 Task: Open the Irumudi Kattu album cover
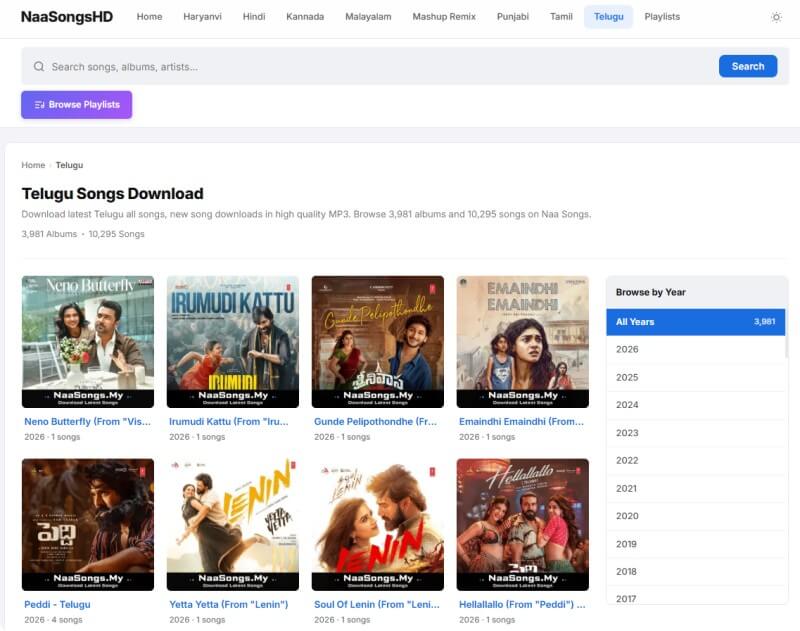tap(233, 342)
